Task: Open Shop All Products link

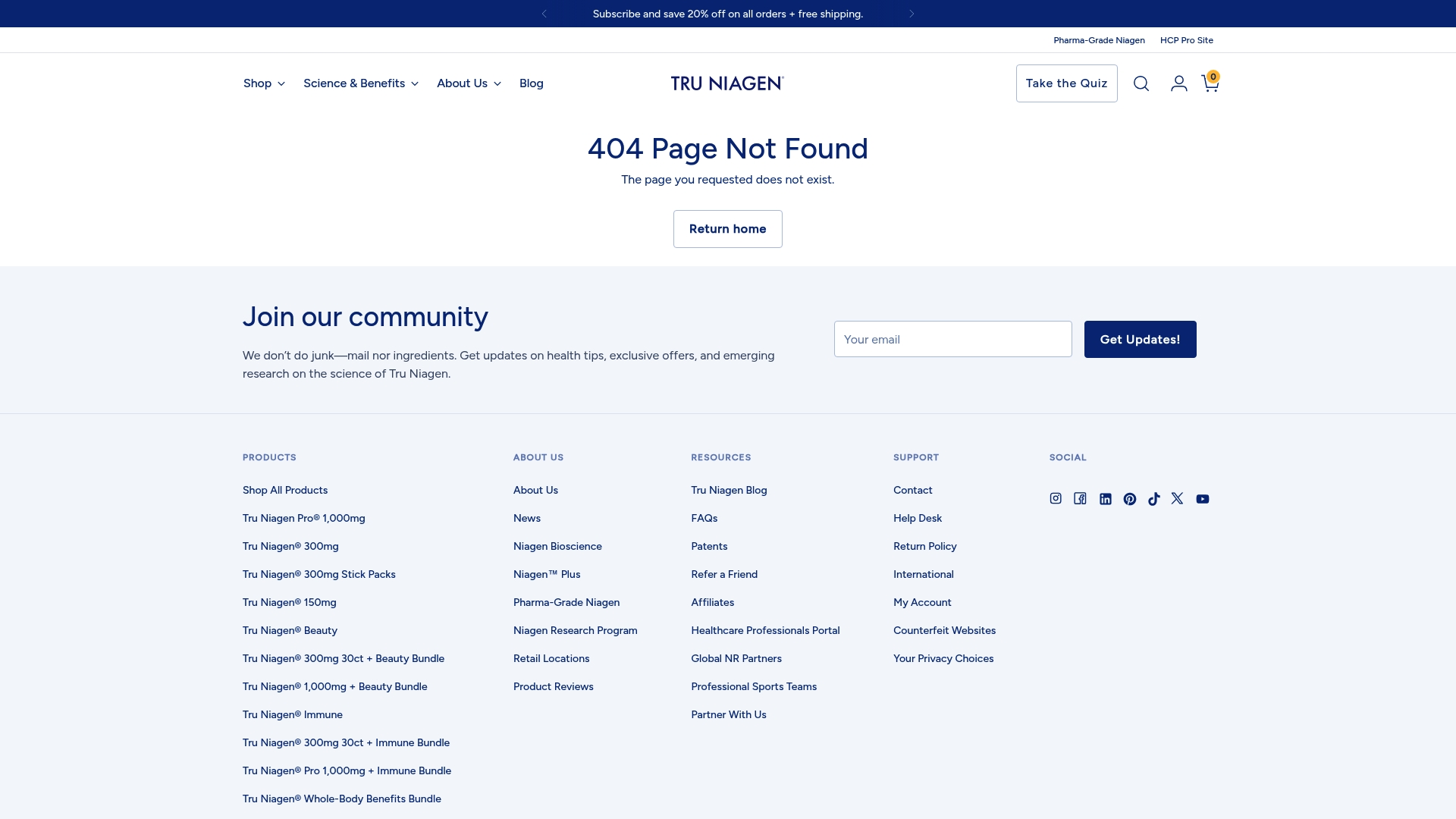Action: coord(285,491)
